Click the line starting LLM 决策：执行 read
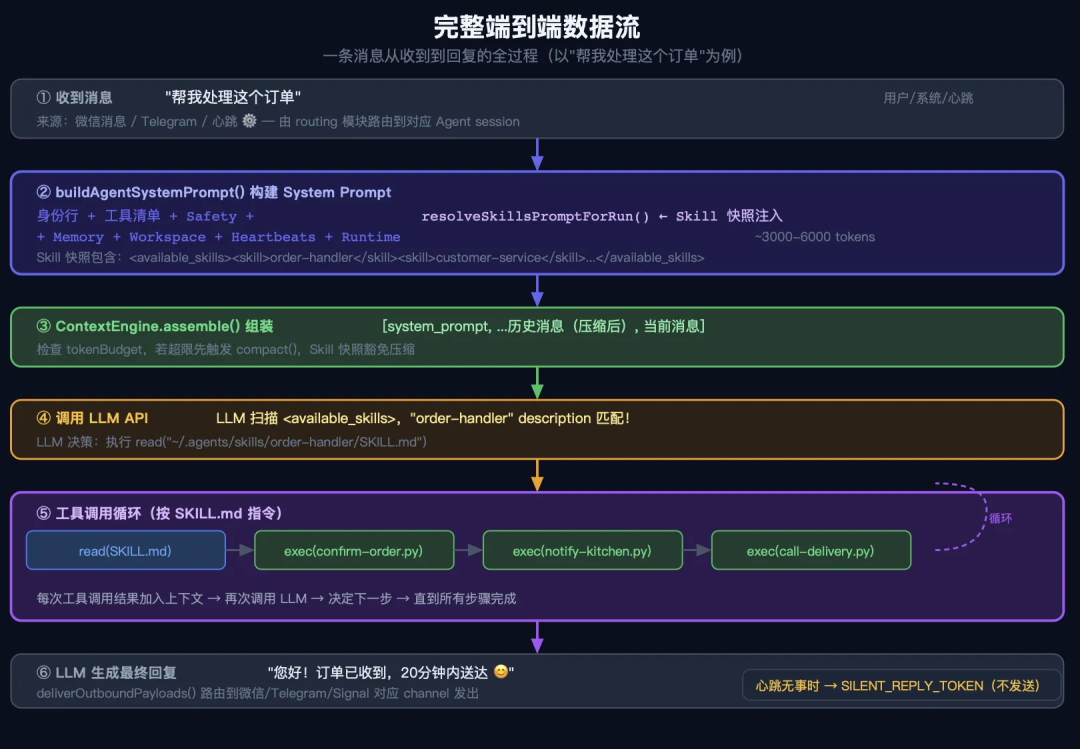Image resolution: width=1080 pixels, height=749 pixels. [x=231, y=442]
